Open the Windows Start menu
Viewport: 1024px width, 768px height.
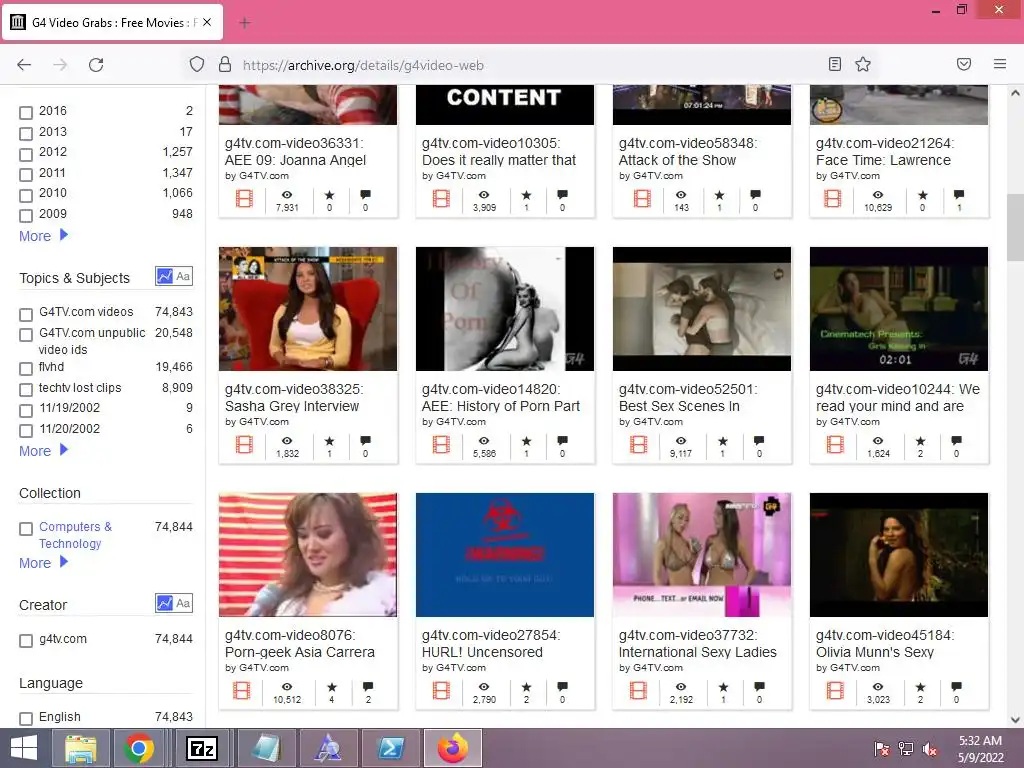point(24,748)
